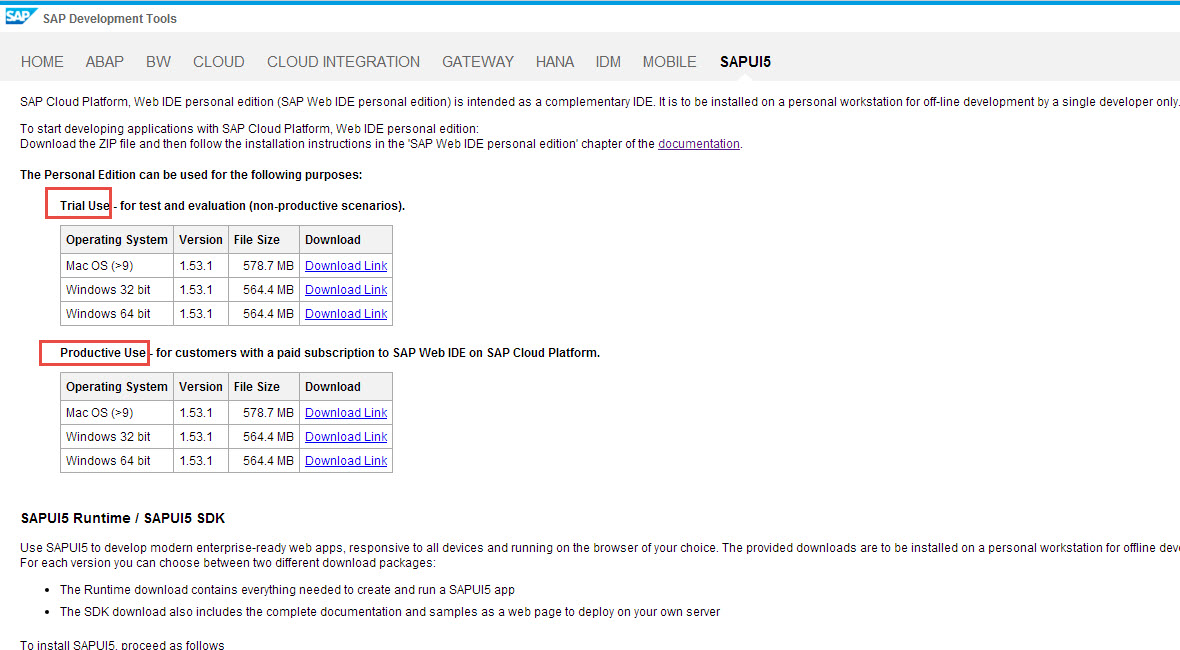Click the Productive Use heading text
Image resolution: width=1180 pixels, height=650 pixels.
click(x=103, y=353)
